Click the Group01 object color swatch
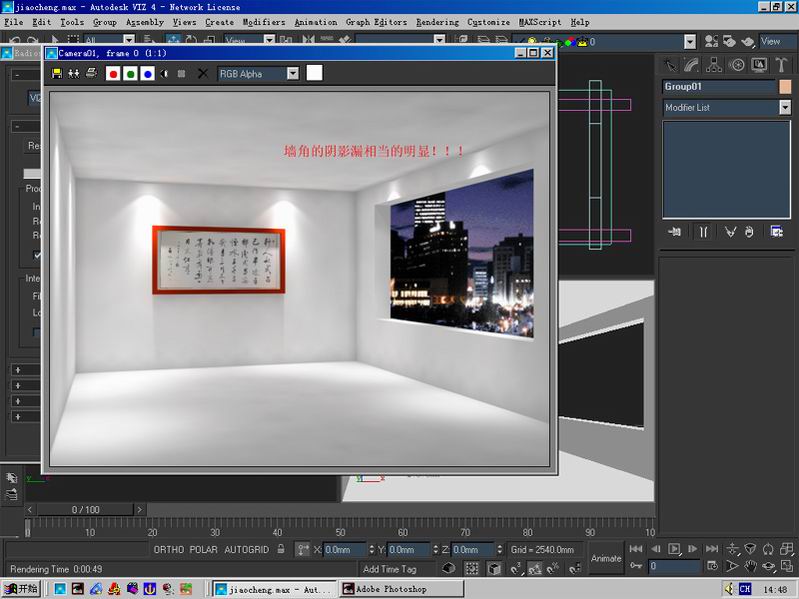The width and height of the screenshot is (799, 599). point(785,87)
